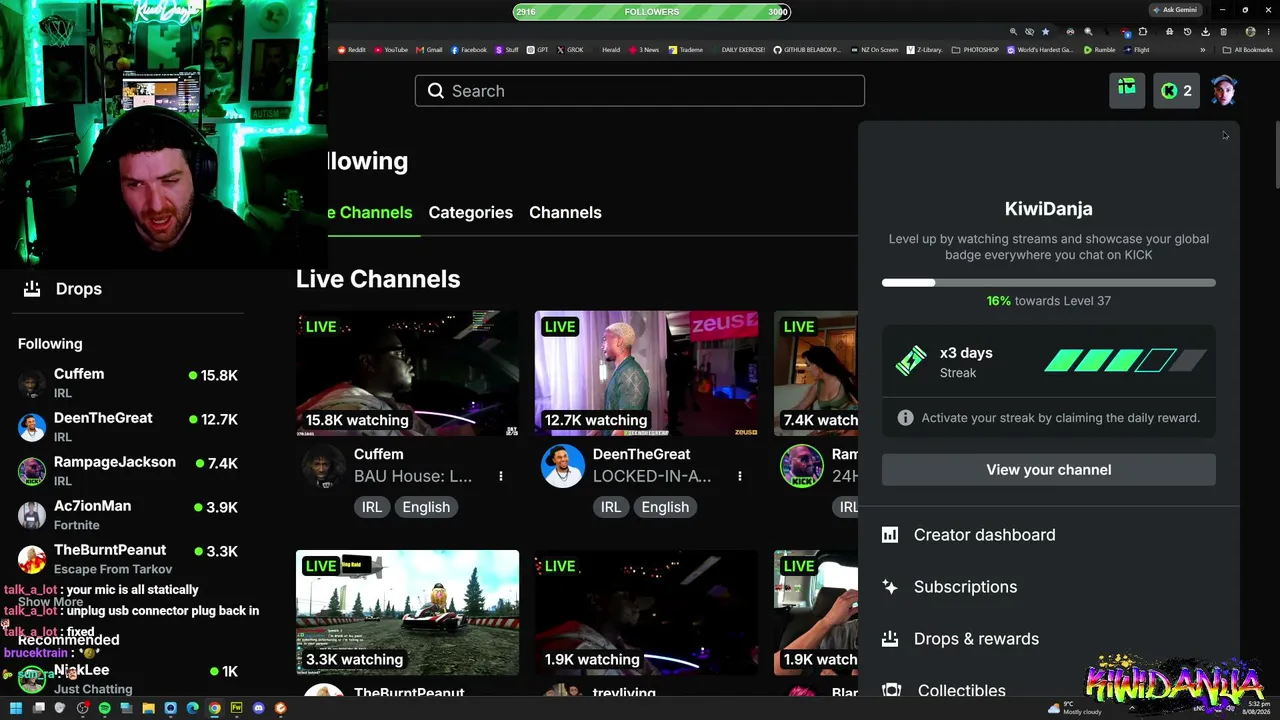Open the YouTube bookmark

click(391, 50)
